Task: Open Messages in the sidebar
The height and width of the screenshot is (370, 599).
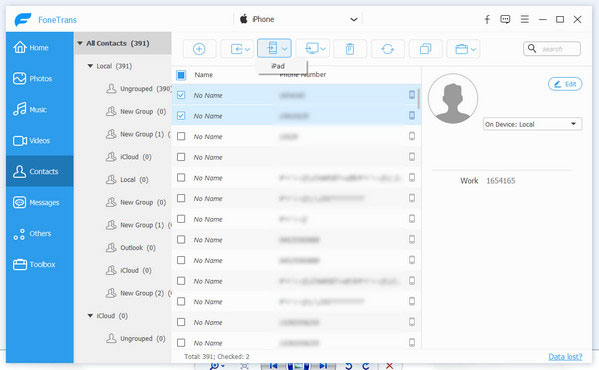Action: click(40, 202)
